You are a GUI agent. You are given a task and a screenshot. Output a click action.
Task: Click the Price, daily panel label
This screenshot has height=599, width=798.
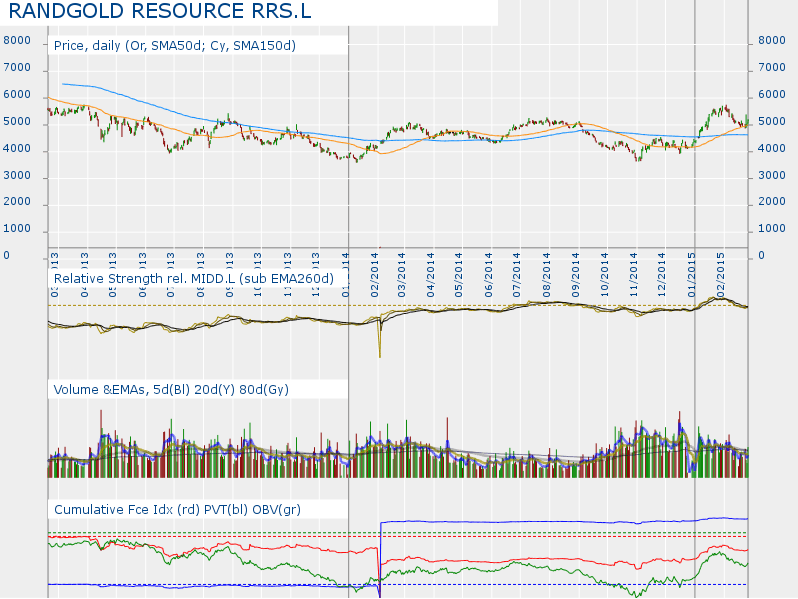[x=175, y=46]
